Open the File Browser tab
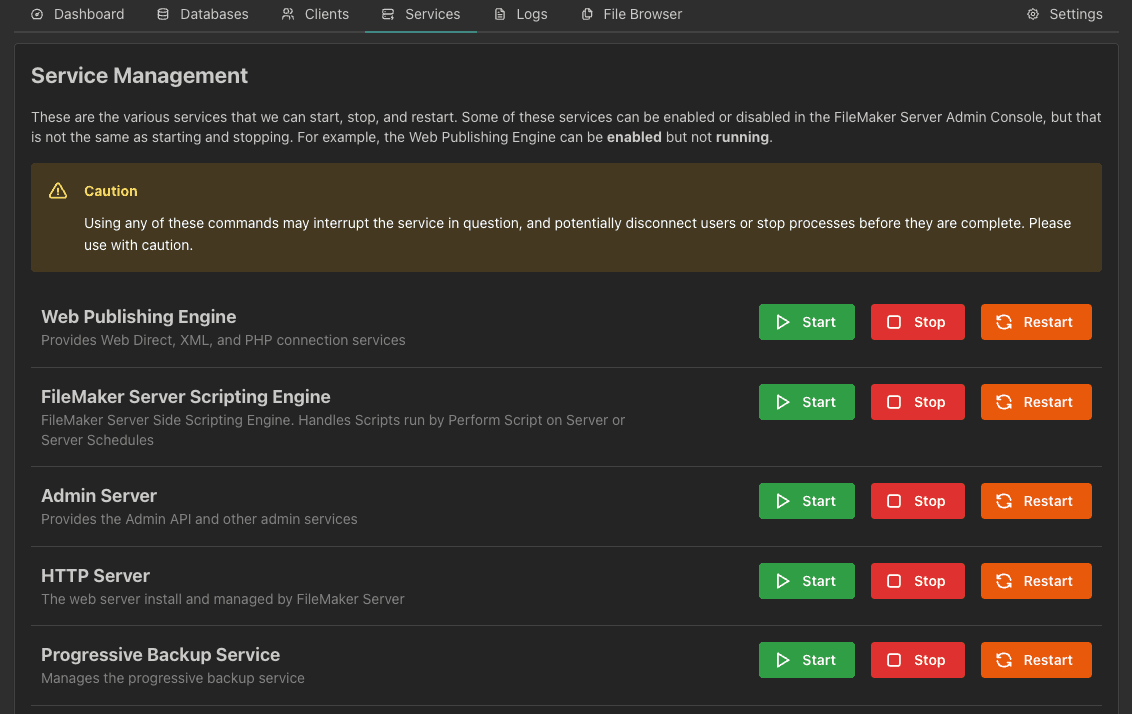1132x714 pixels. coord(632,14)
